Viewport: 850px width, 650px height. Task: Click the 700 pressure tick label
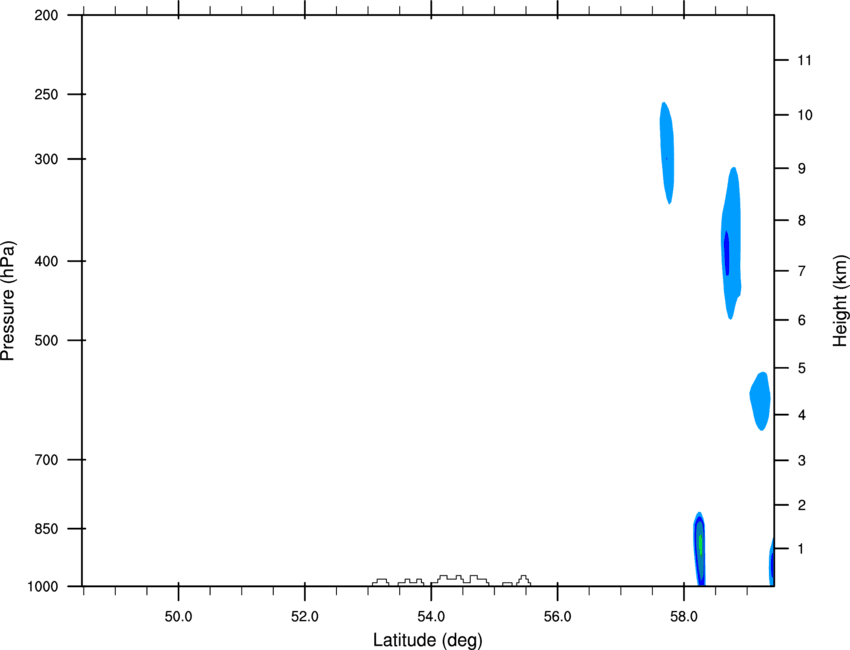coord(46,460)
